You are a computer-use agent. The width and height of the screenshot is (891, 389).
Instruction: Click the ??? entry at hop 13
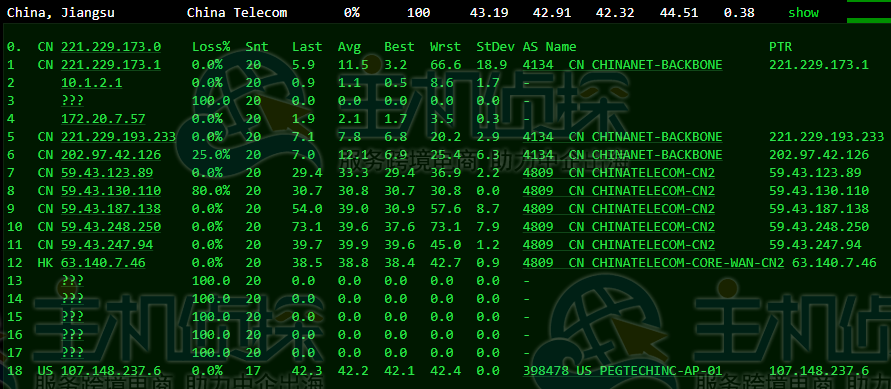(73, 281)
